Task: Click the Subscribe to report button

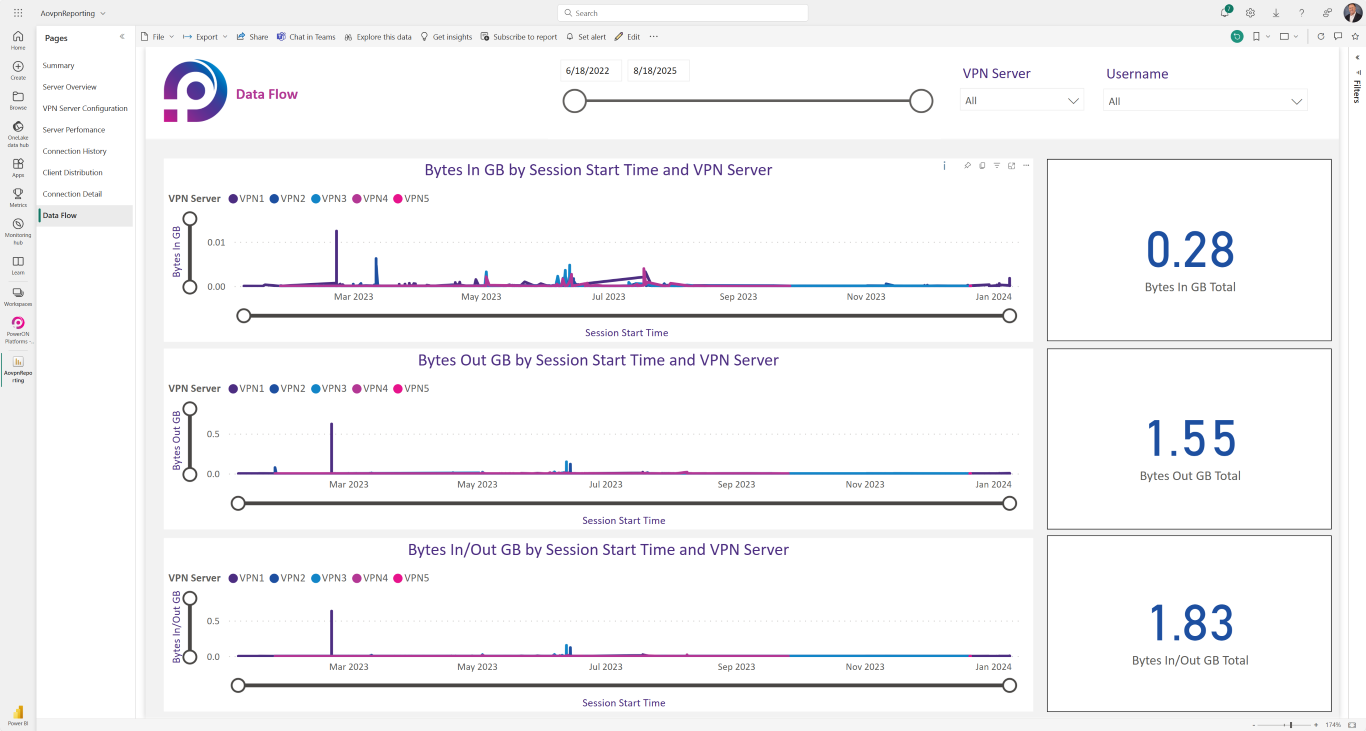Action: 519,37
